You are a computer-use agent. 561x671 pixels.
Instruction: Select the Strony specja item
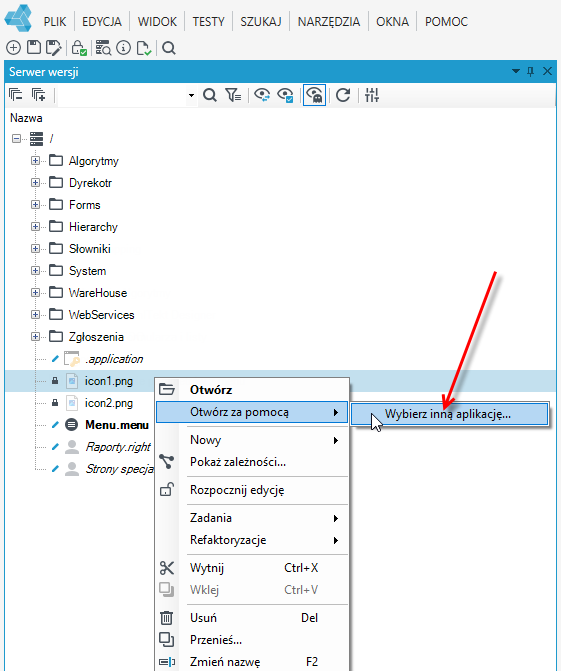pos(119,469)
